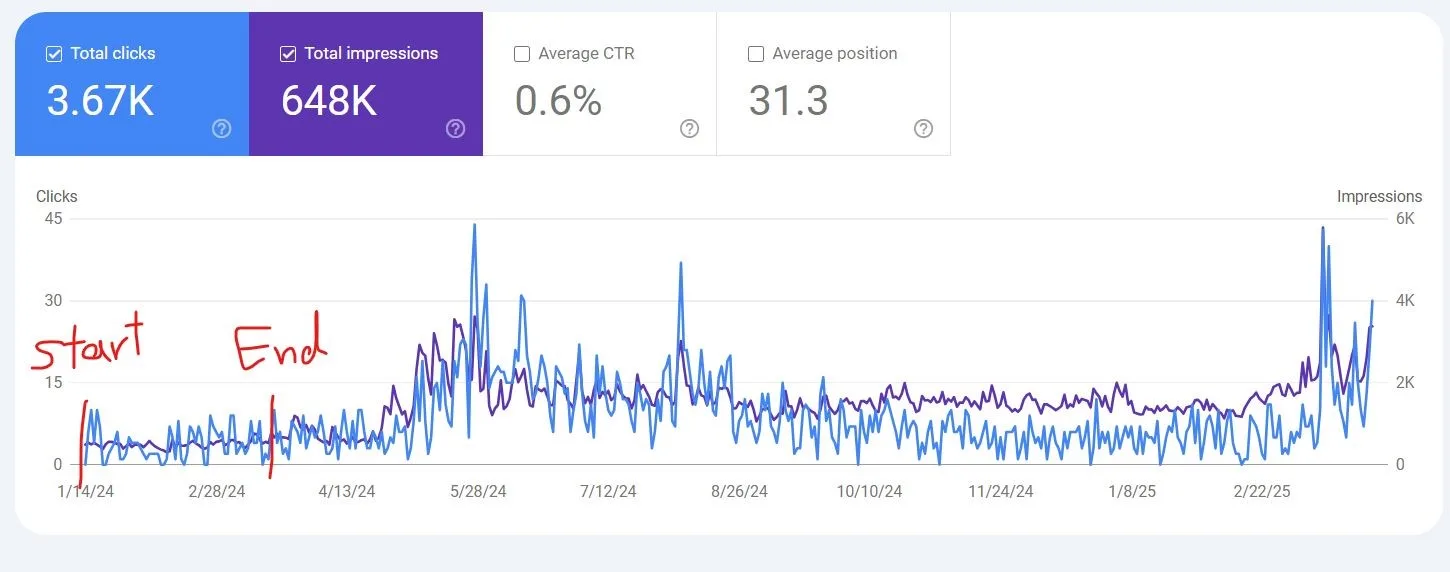Click the 2/22/25 date label
The image size is (1450, 572).
click(x=1262, y=491)
